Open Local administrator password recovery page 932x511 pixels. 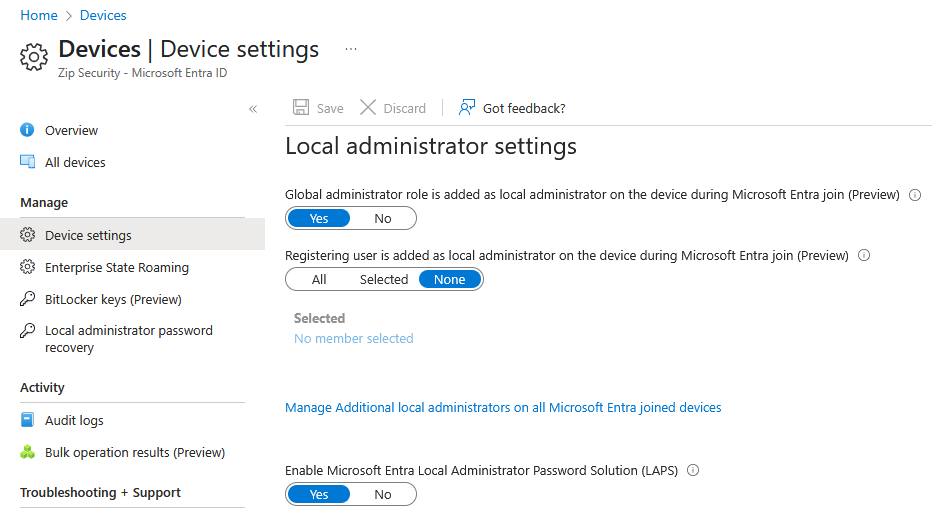tap(128, 339)
